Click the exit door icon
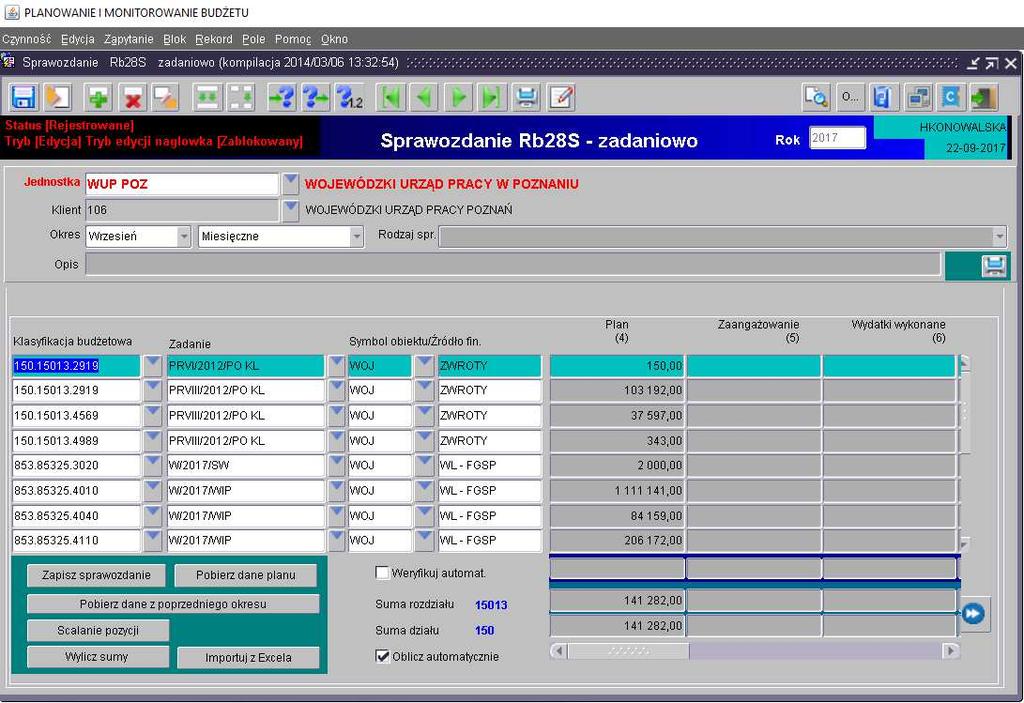 pos(984,98)
